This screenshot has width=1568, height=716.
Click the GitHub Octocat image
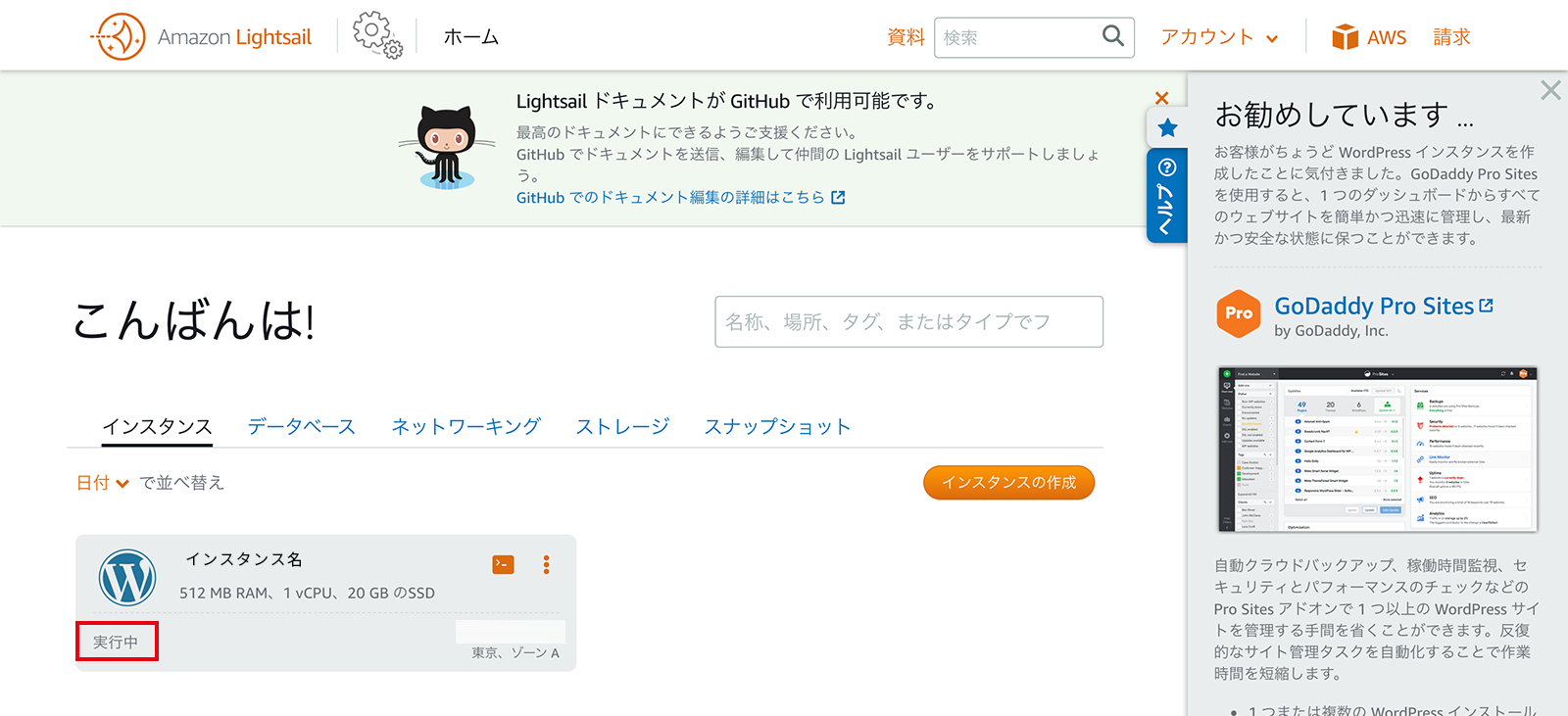447,147
